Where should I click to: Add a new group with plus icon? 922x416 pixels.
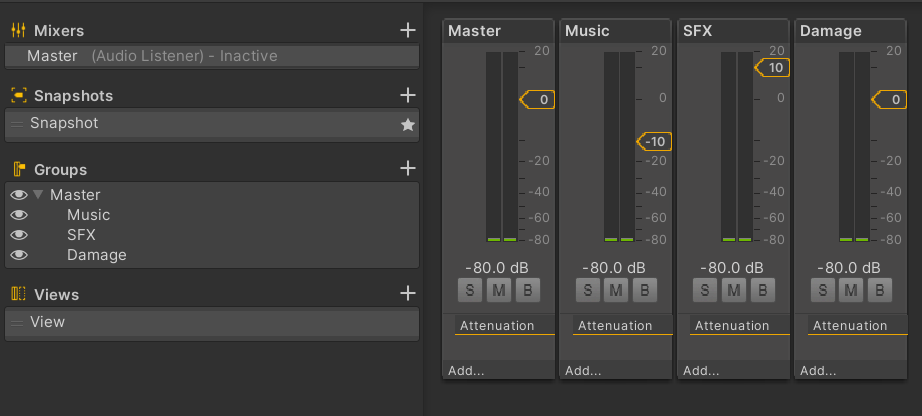click(407, 169)
